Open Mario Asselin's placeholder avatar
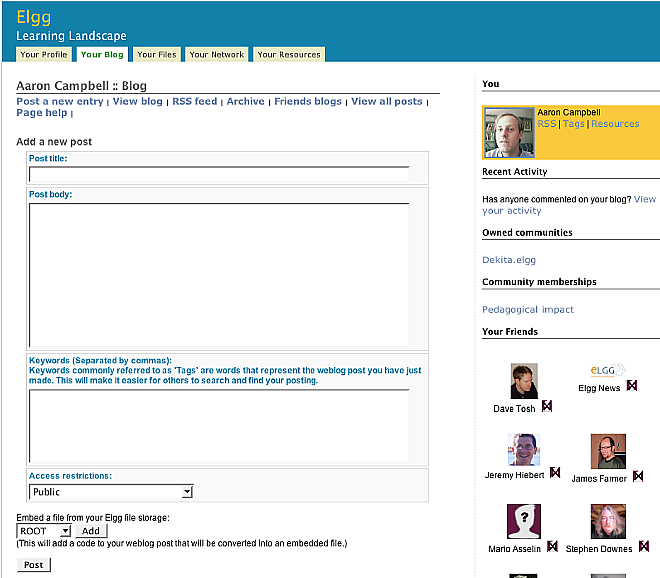This screenshot has width=660, height=578. point(524,522)
